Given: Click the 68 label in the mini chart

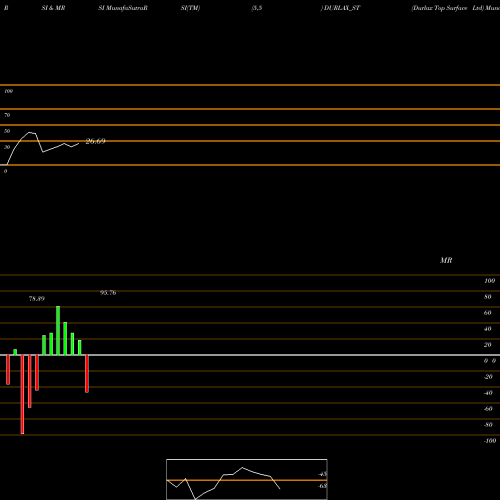Looking at the screenshot, I should [323, 486].
